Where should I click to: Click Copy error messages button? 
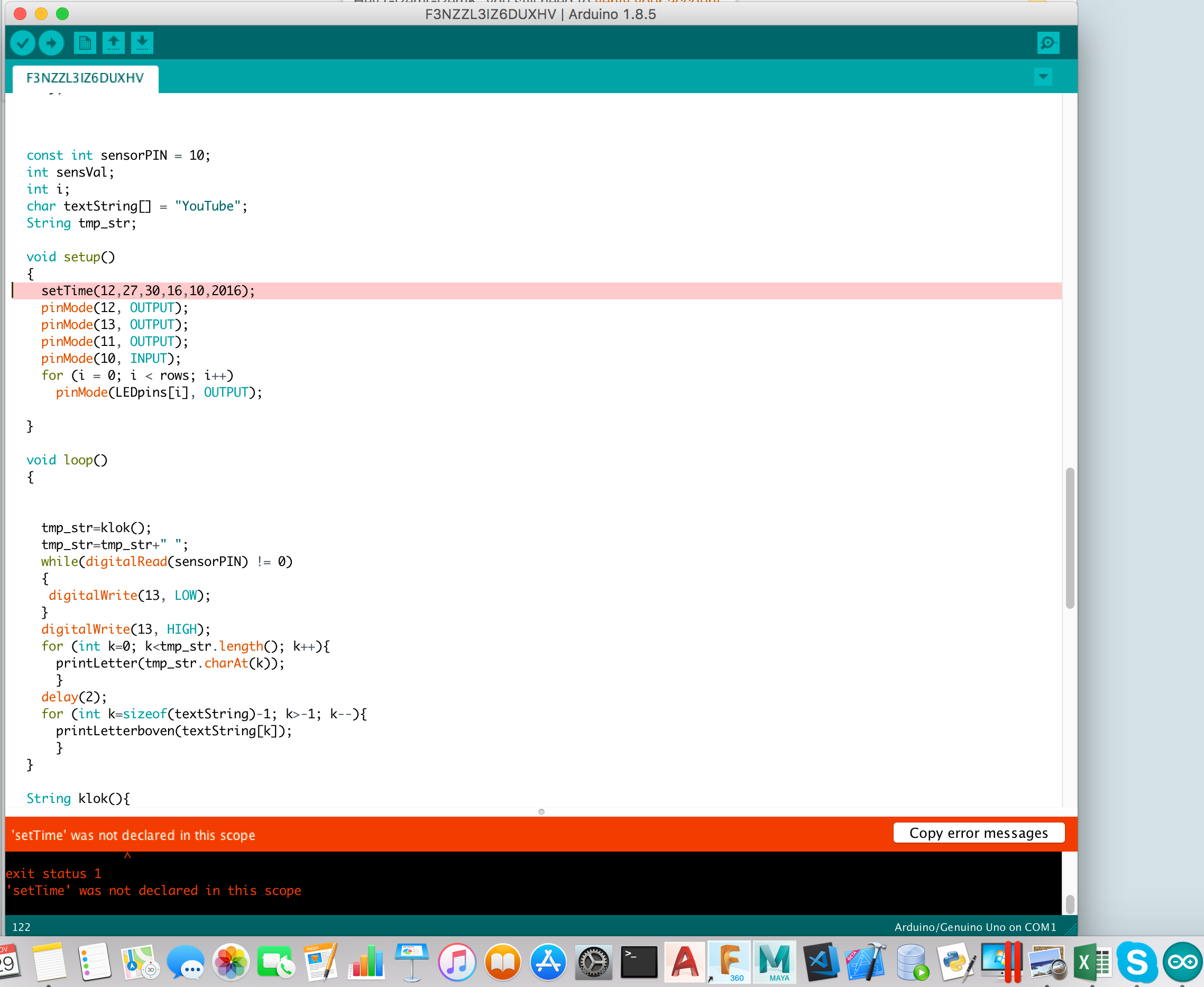[978, 833]
